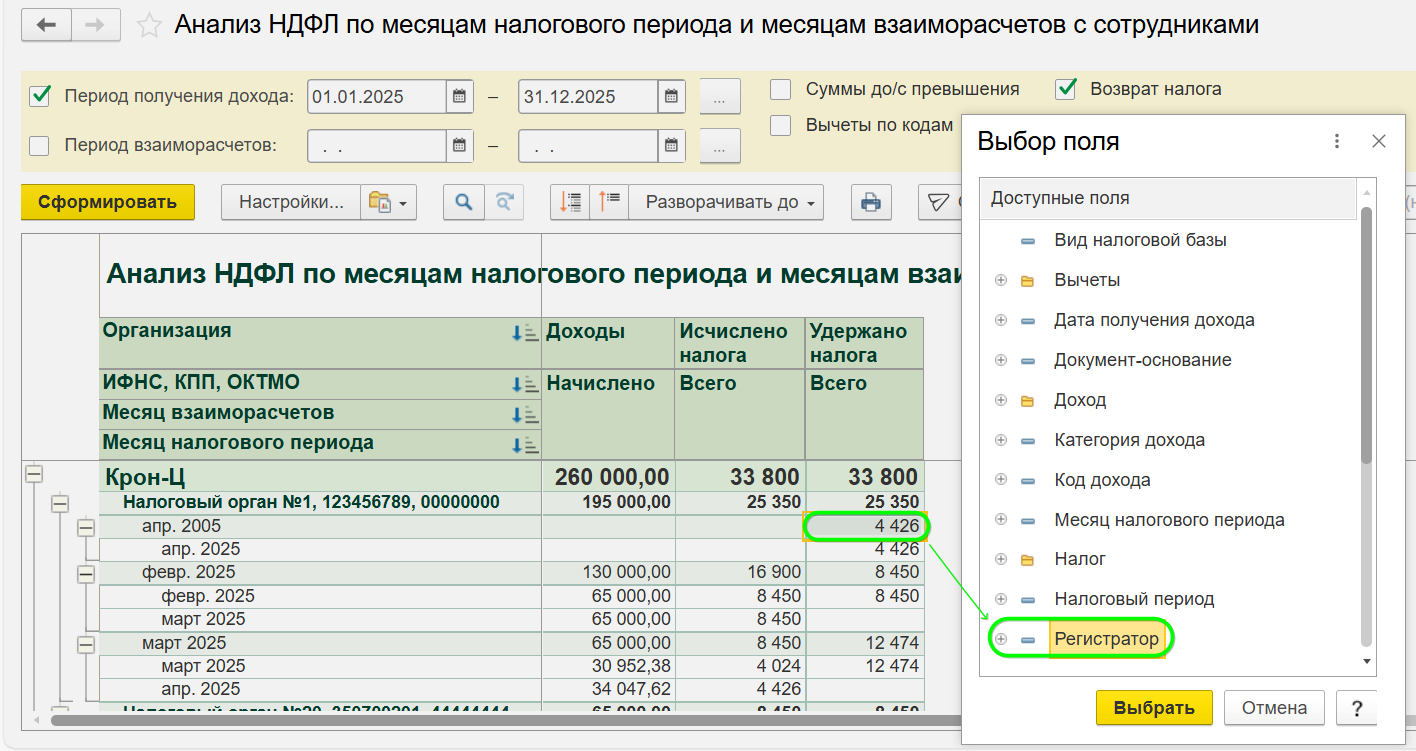This screenshot has height=751, width=1416.
Task: Click sort icon next to Месяц взаиморасчетов
Action: pyautogui.click(x=525, y=415)
